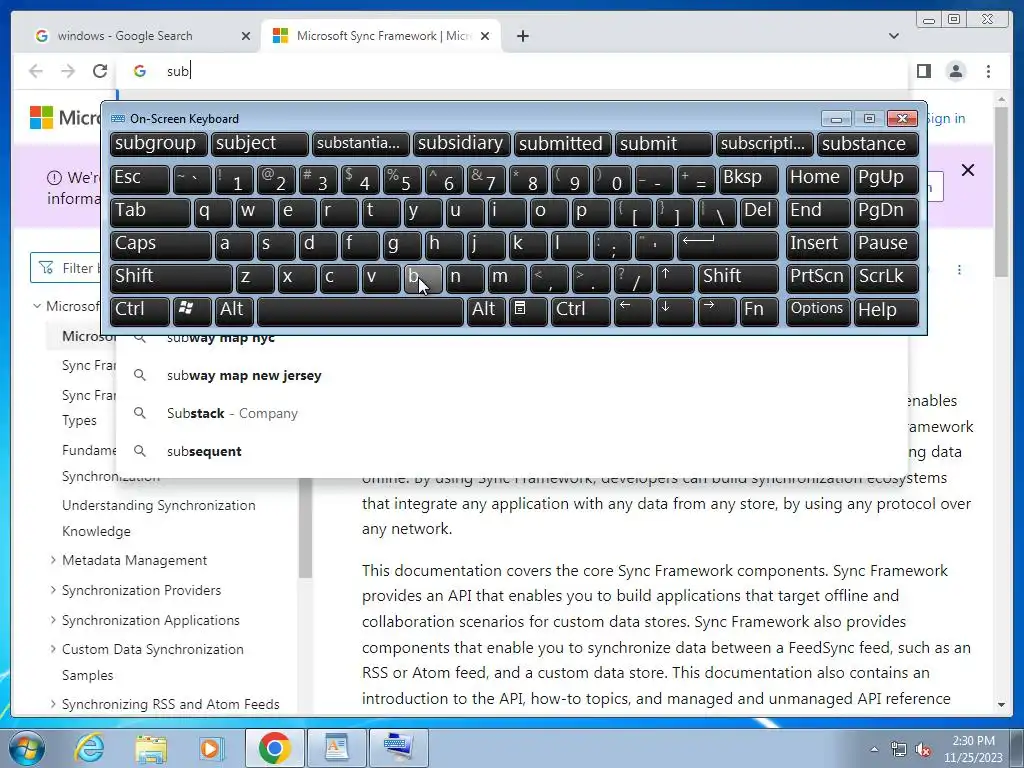This screenshot has width=1024, height=768.
Task: Click the Help key on the keyboard
Action: point(886,311)
